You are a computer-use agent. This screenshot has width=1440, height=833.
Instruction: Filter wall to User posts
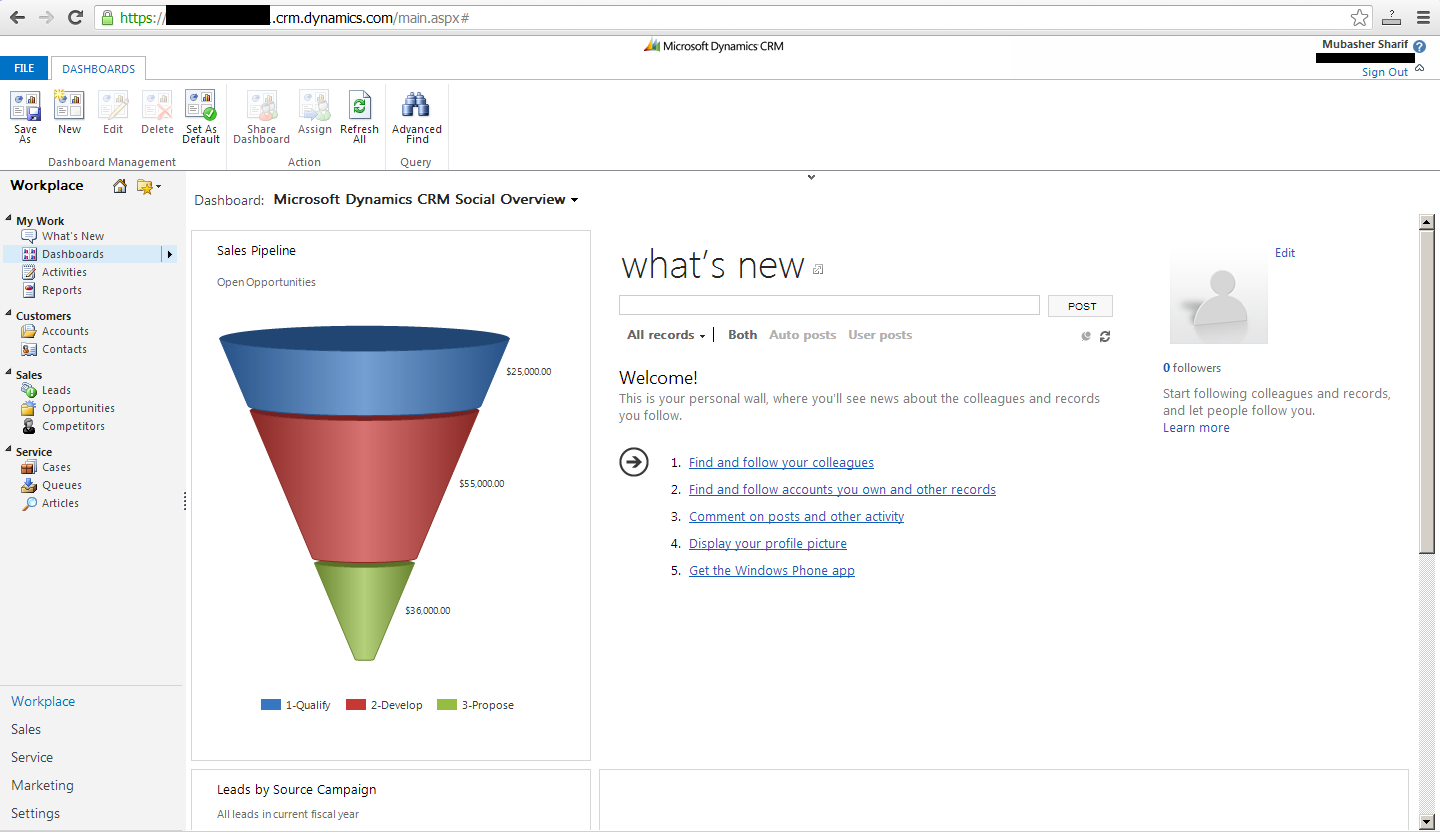click(x=880, y=335)
